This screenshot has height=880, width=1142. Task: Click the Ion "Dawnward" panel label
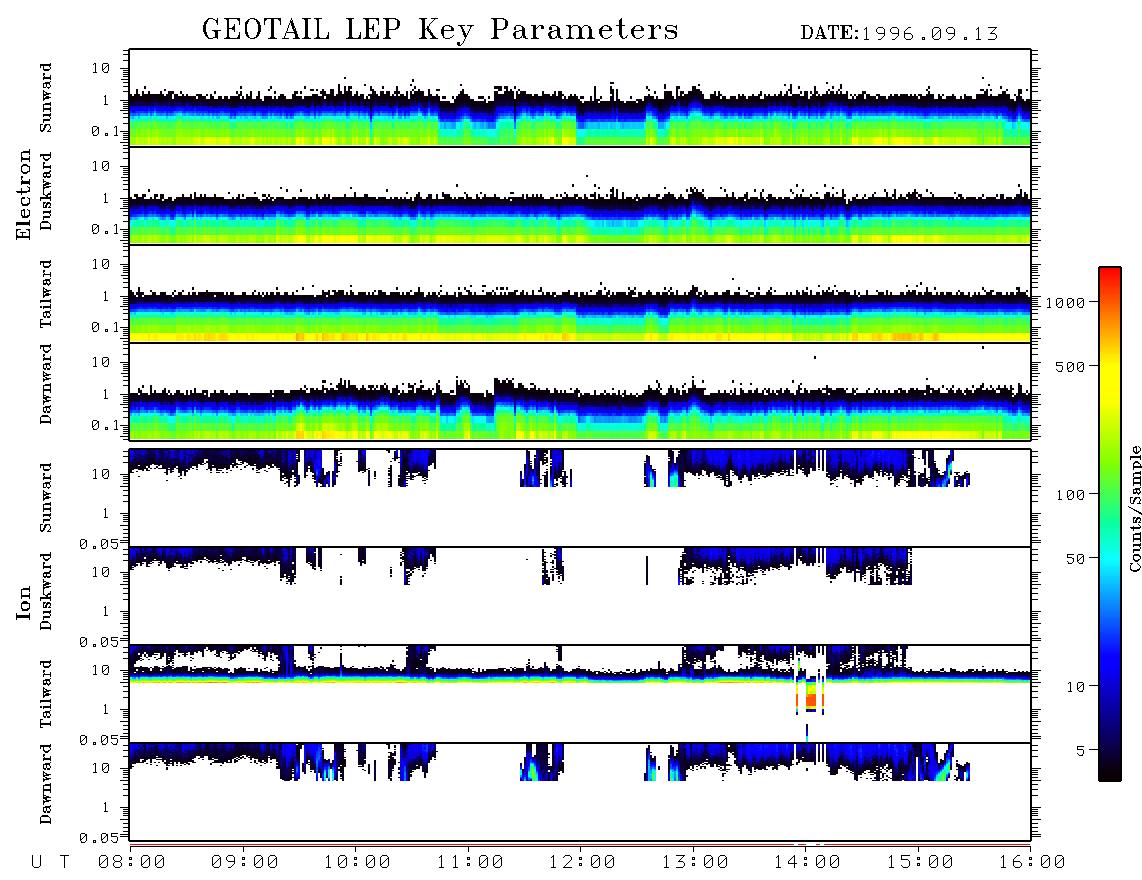pyautogui.click(x=46, y=784)
